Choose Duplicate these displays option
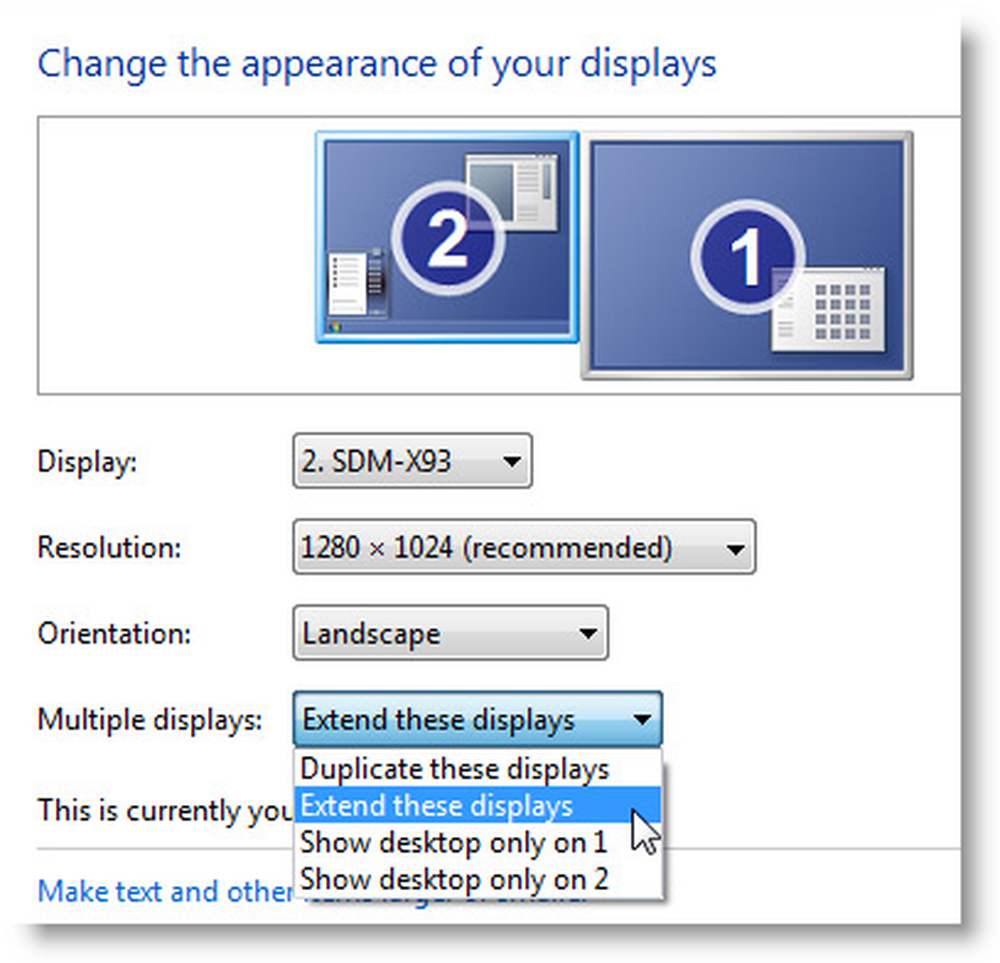Screen dimensions: 1000x963 click(x=455, y=769)
